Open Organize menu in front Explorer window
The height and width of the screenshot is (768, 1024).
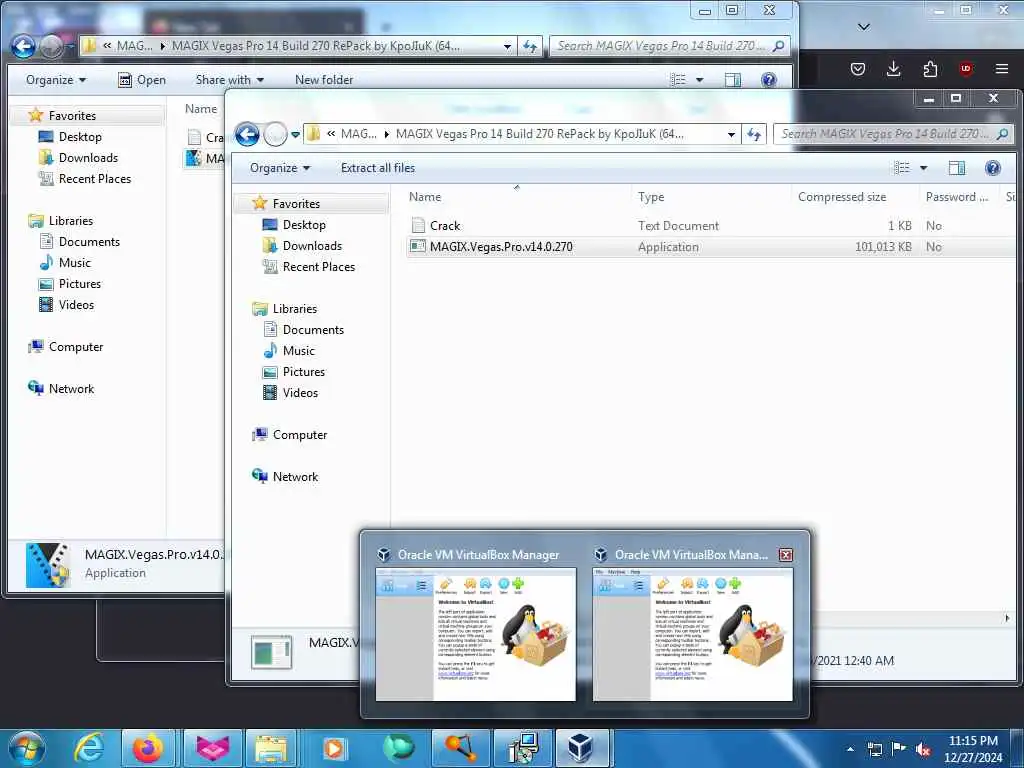[x=280, y=168]
